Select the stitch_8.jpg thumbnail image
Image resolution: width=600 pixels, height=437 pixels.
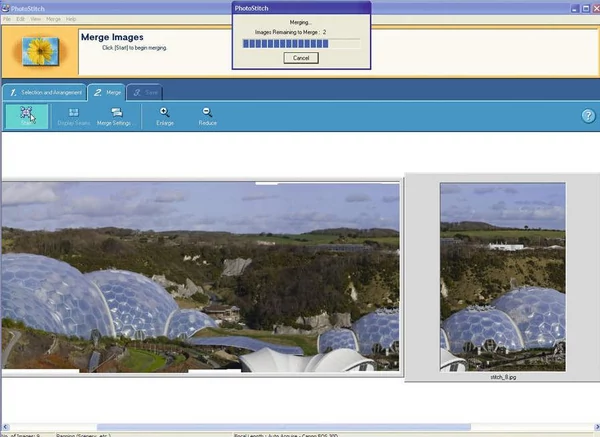(x=503, y=277)
